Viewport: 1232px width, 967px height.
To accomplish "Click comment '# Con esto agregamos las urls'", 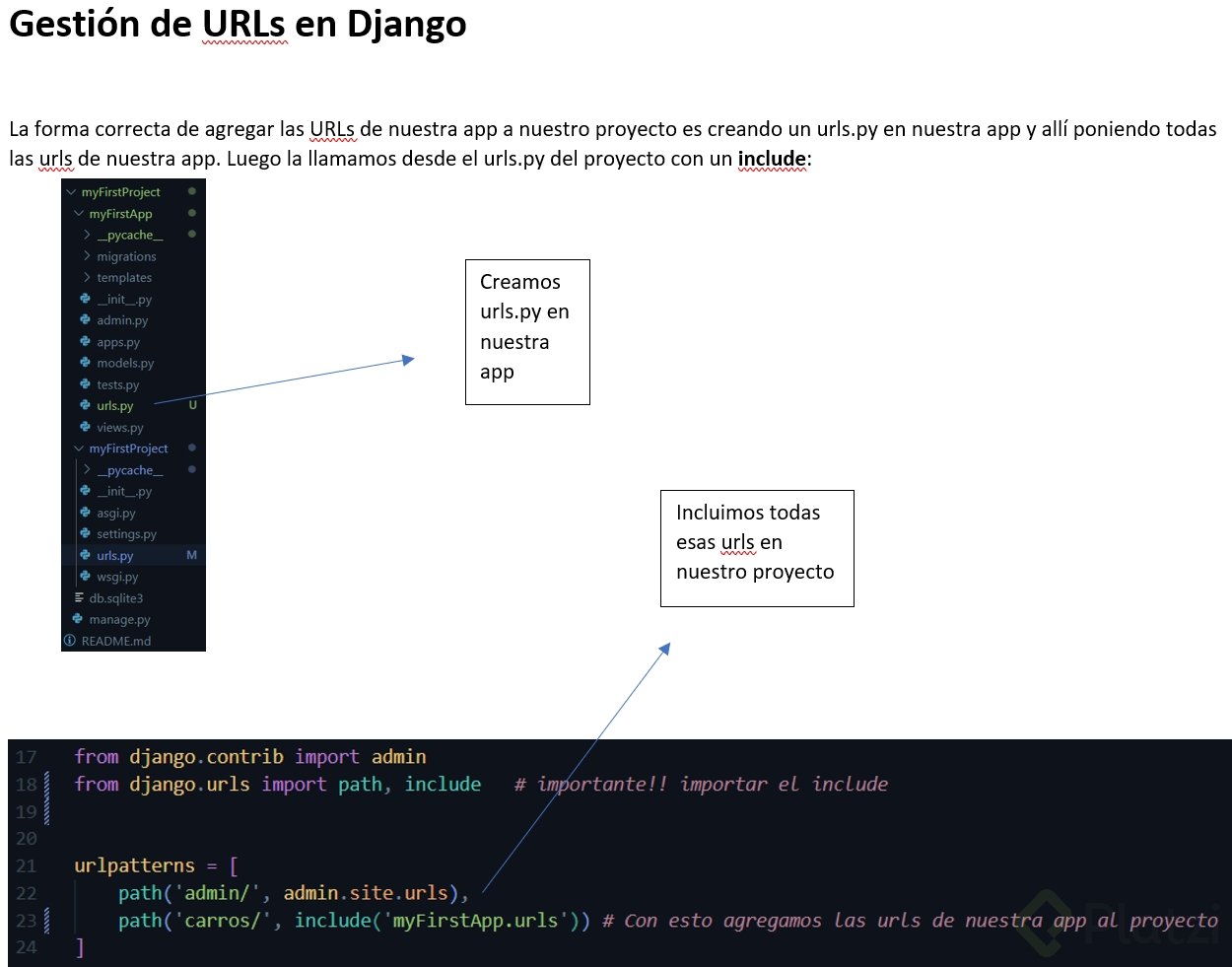I will point(910,921).
